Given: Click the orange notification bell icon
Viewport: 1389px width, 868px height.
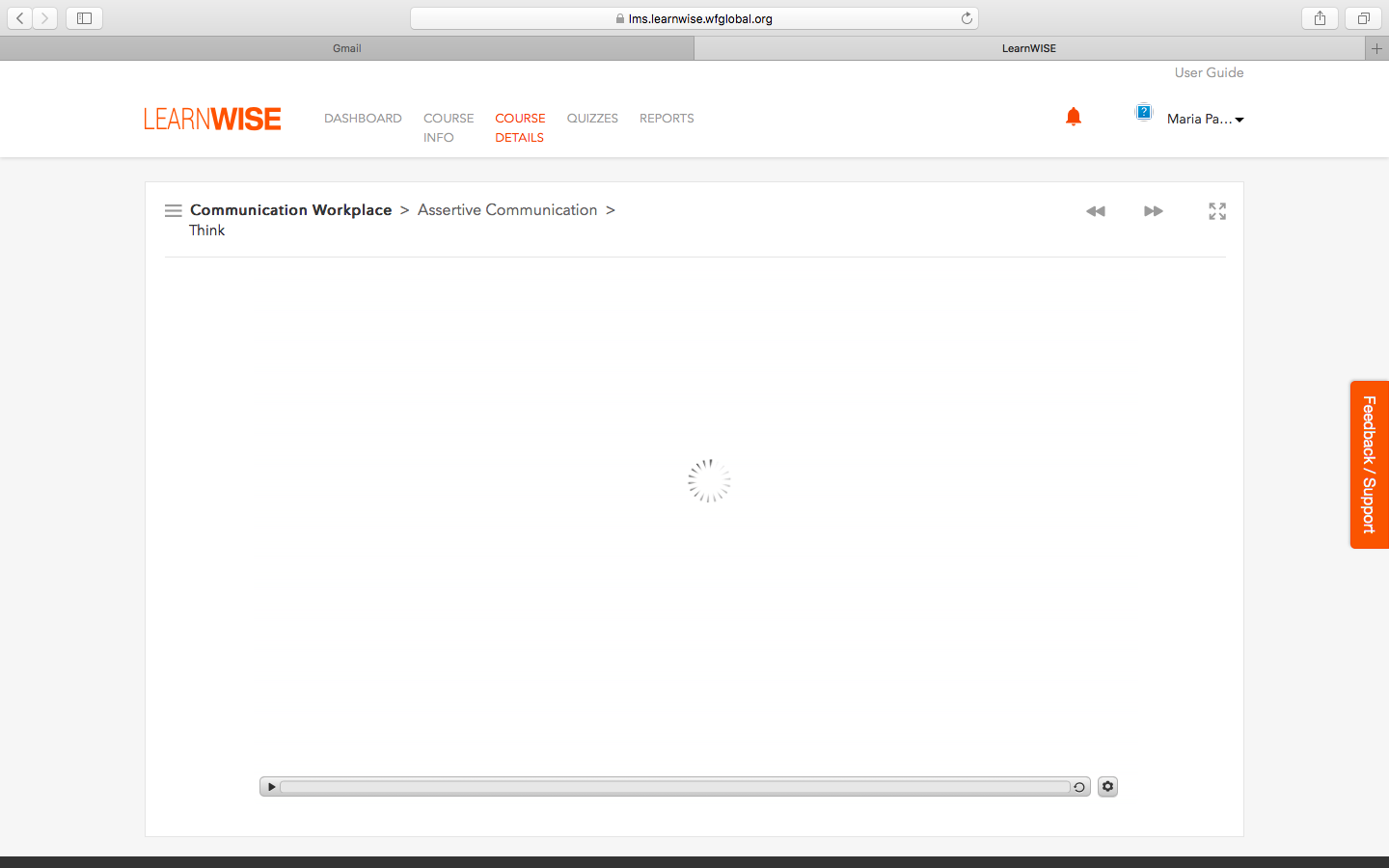Looking at the screenshot, I should coord(1073,117).
